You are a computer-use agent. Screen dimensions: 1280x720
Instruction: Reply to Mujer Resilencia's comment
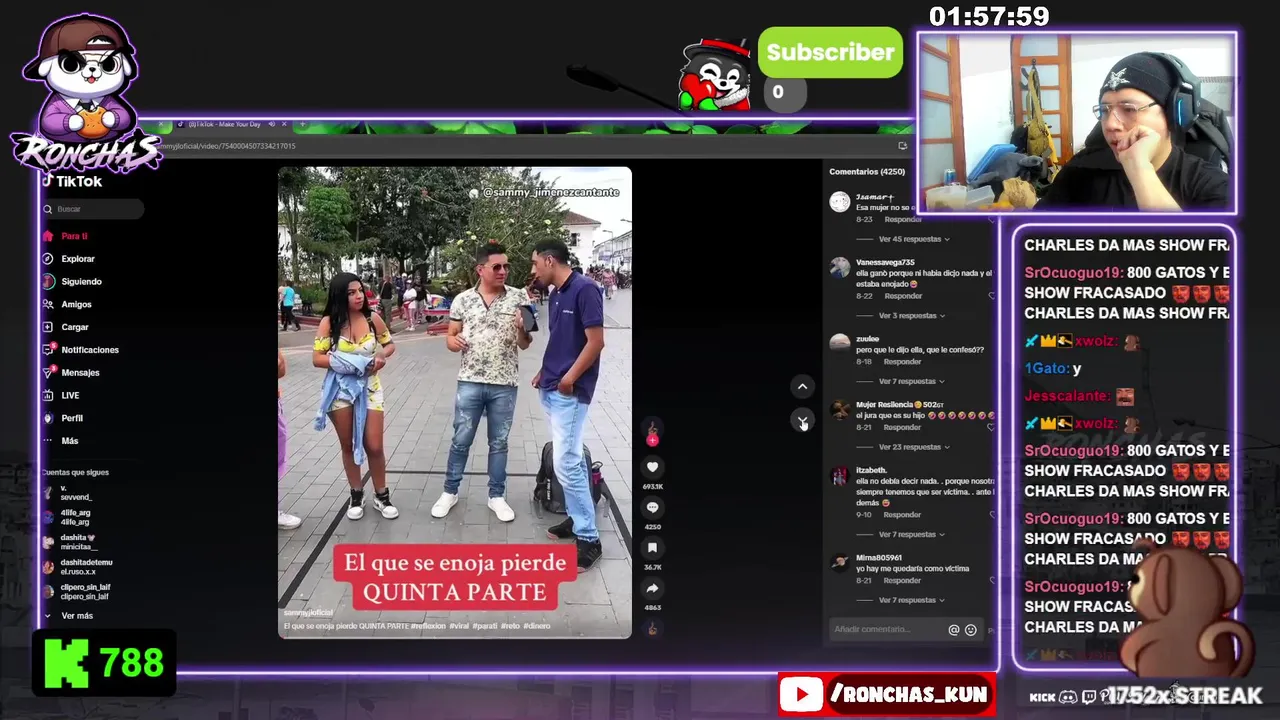pyautogui.click(x=903, y=427)
